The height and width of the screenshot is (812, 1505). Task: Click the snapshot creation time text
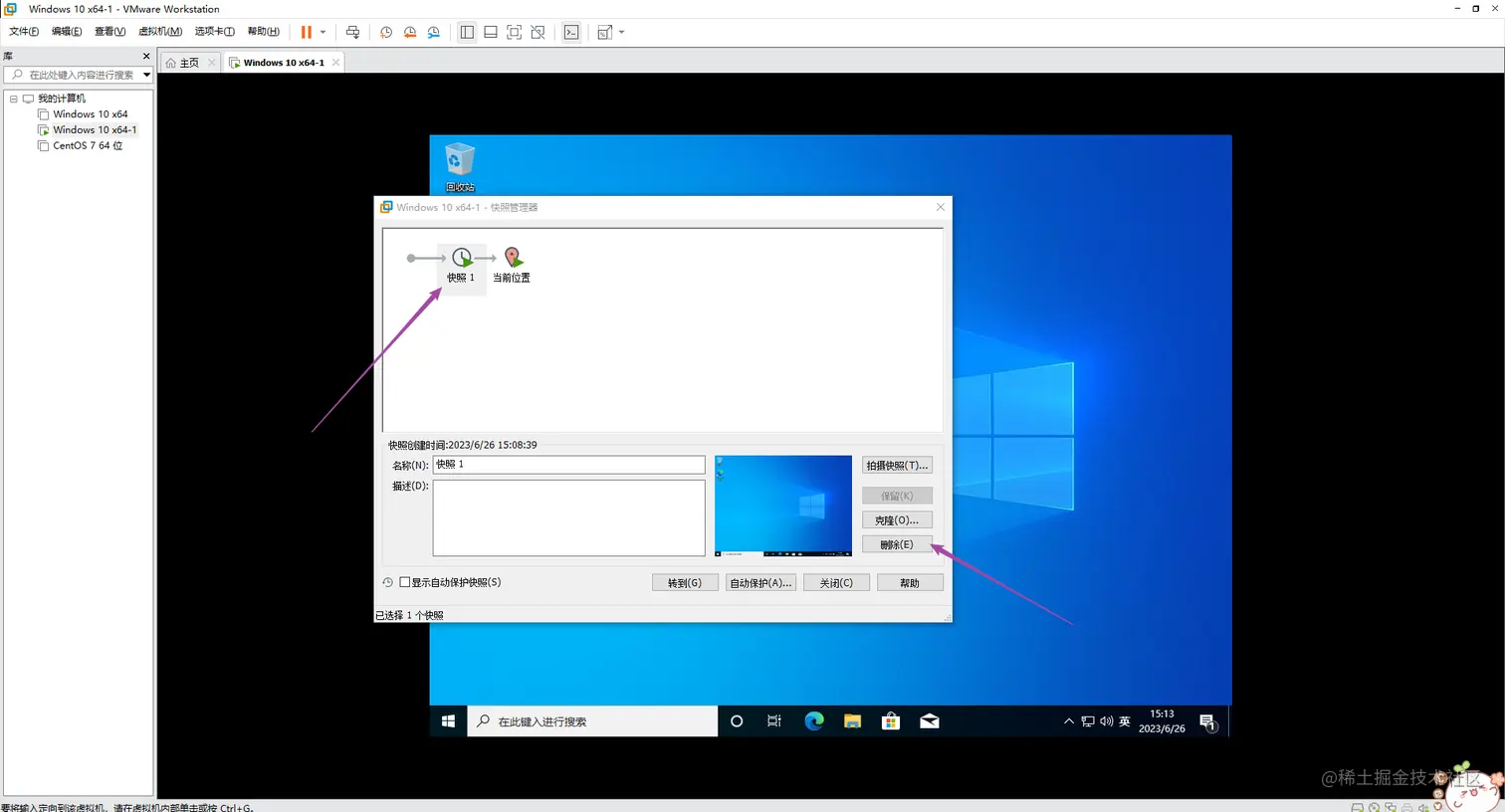tap(463, 445)
